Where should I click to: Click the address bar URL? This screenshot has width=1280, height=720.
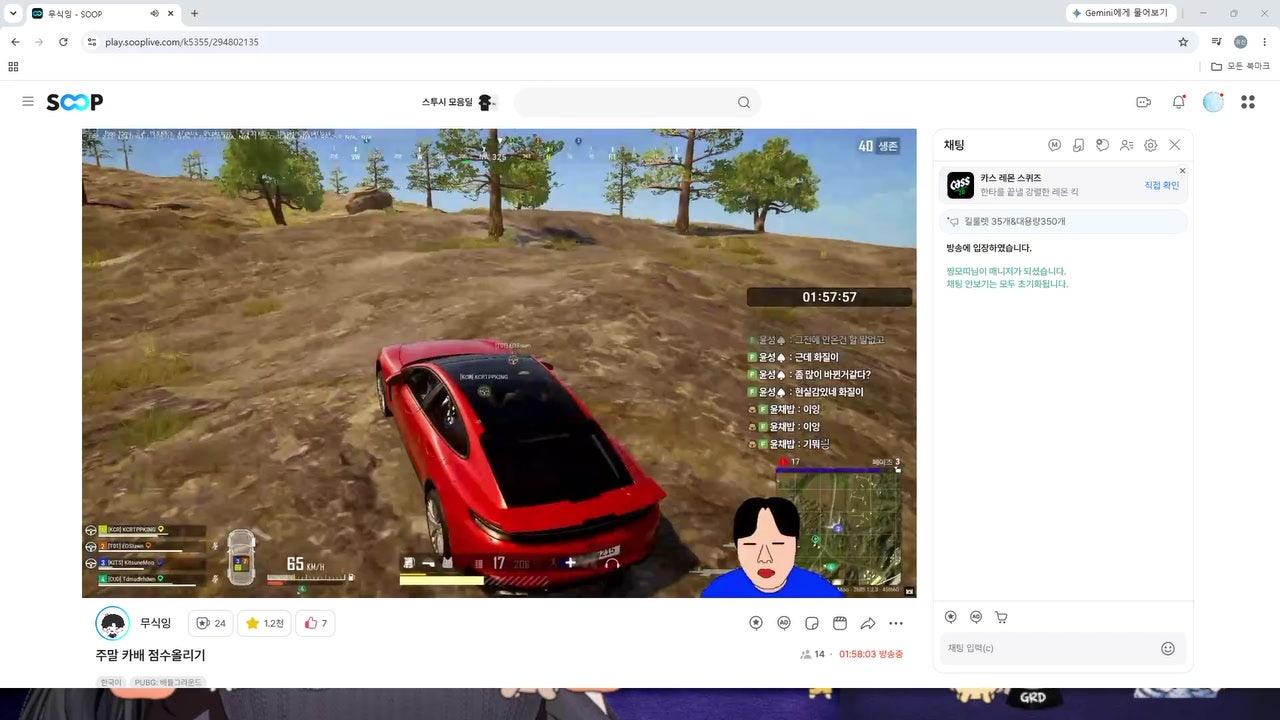coord(182,42)
